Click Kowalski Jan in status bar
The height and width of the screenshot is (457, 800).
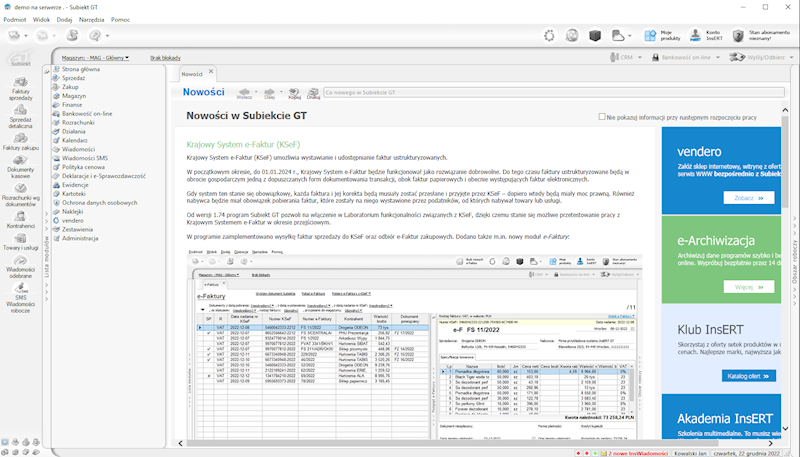(x=690, y=453)
